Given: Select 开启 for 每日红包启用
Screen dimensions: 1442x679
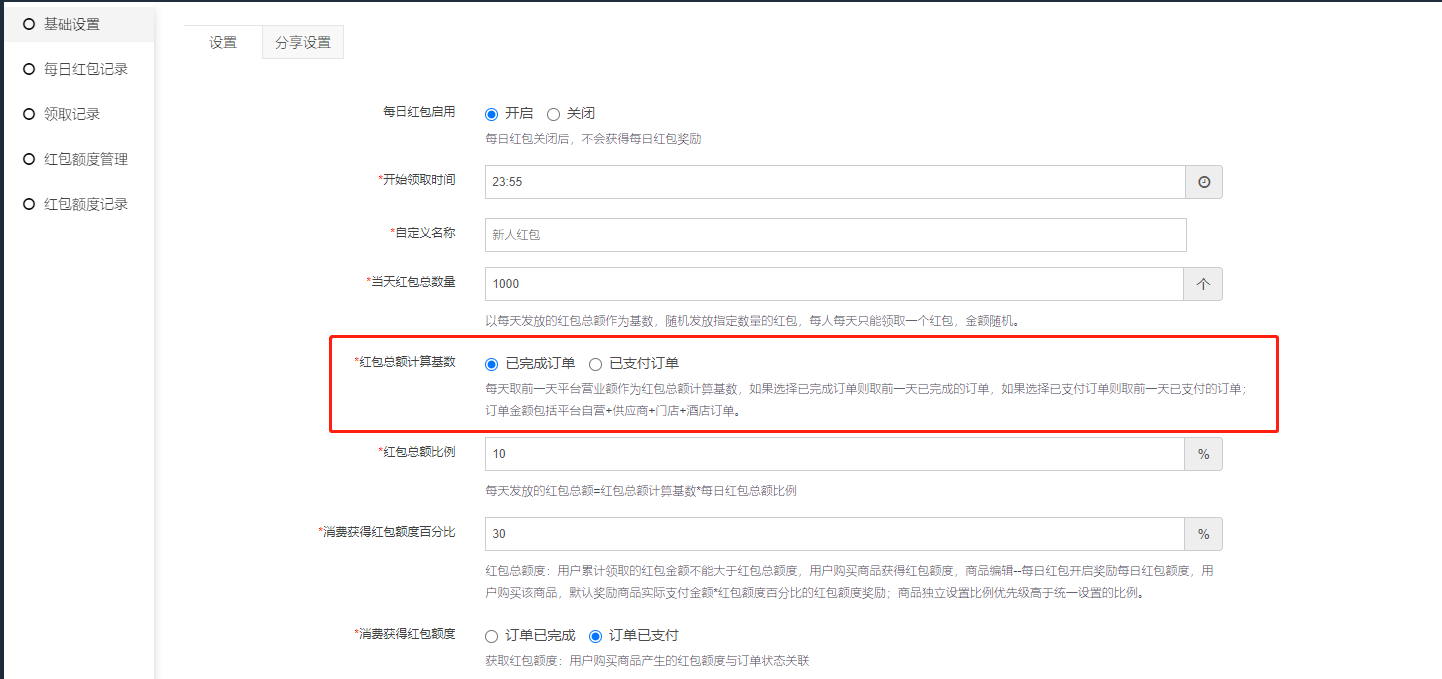Looking at the screenshot, I should (x=491, y=114).
